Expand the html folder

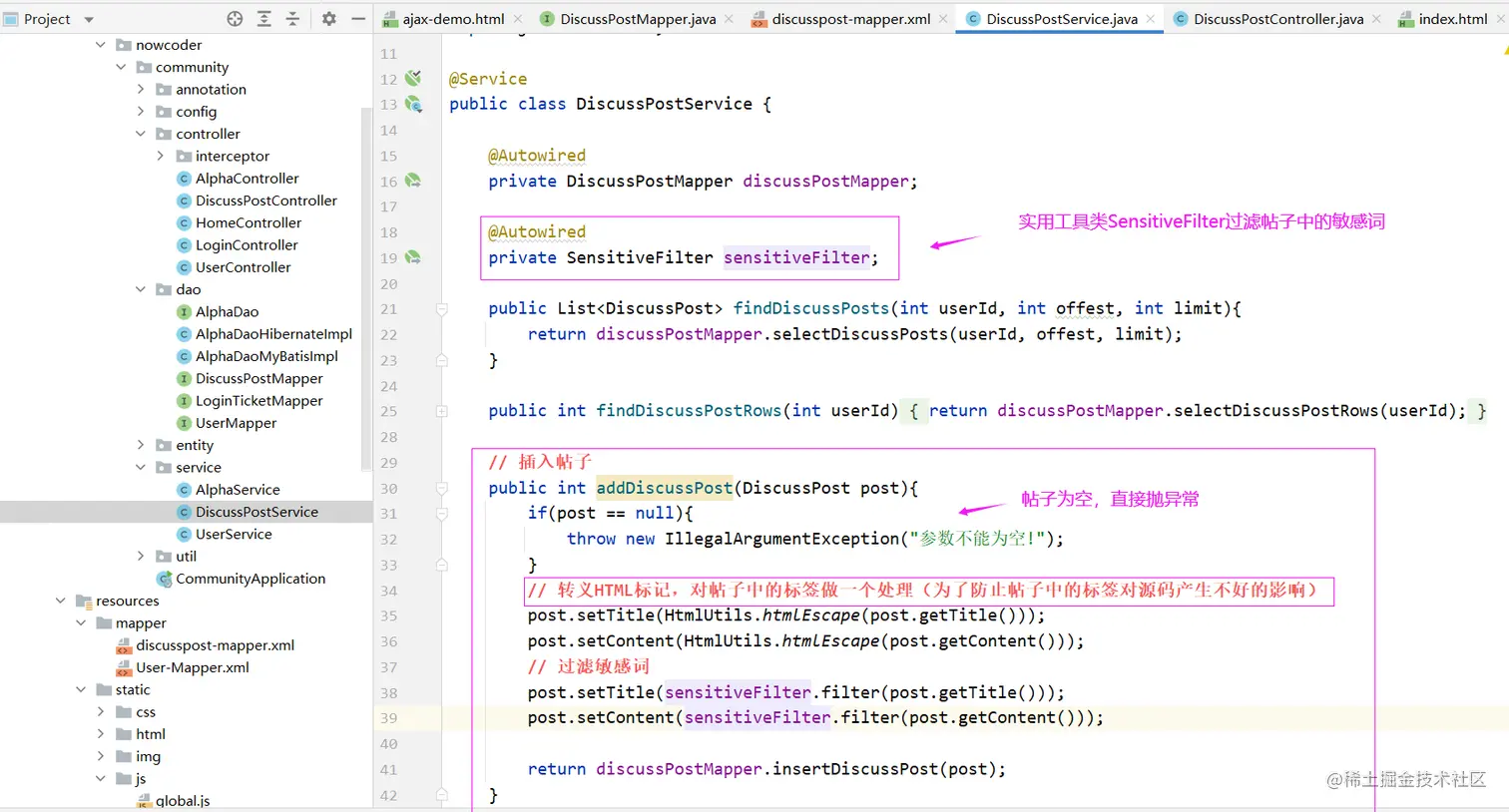(x=101, y=734)
